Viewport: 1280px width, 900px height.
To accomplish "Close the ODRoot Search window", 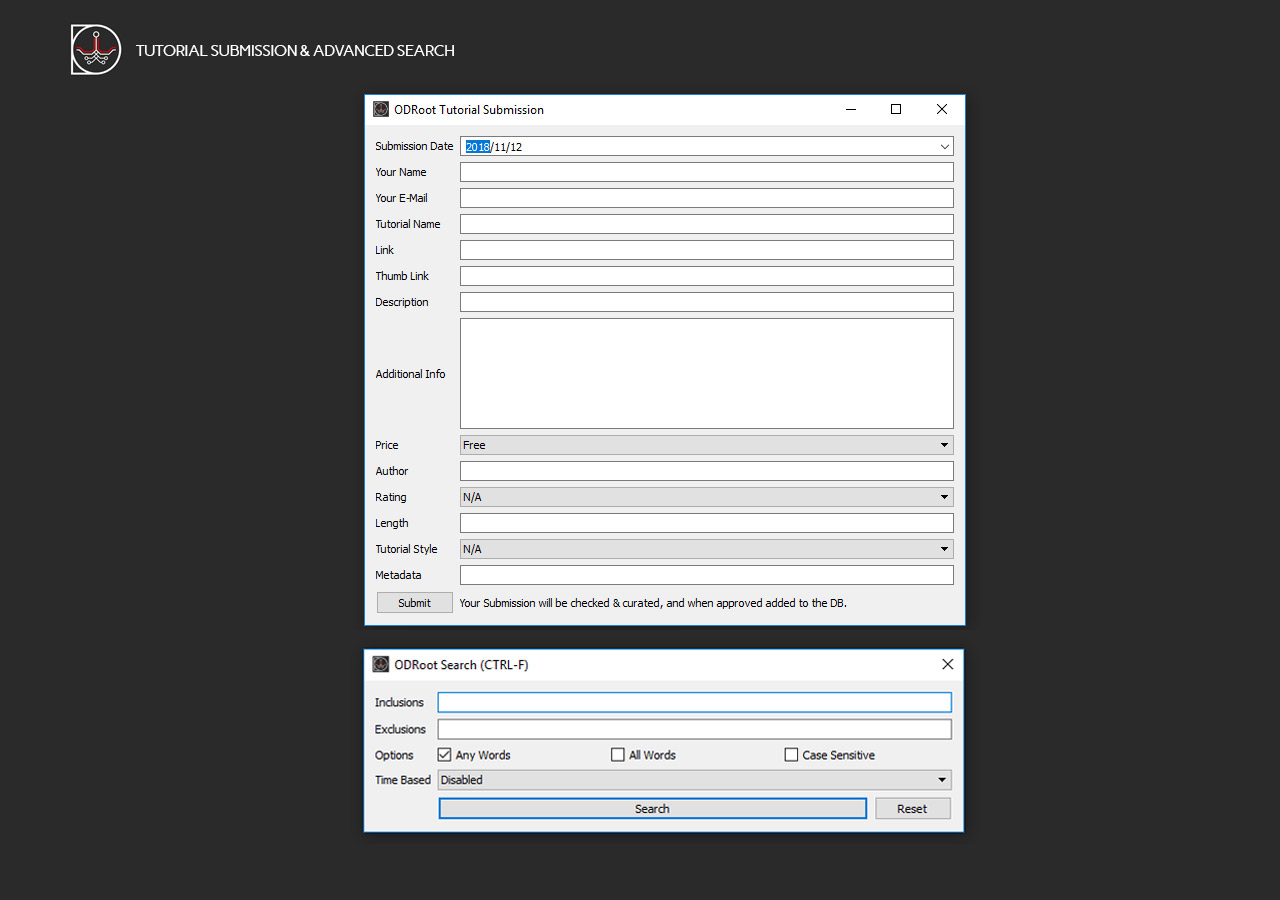I will [947, 665].
